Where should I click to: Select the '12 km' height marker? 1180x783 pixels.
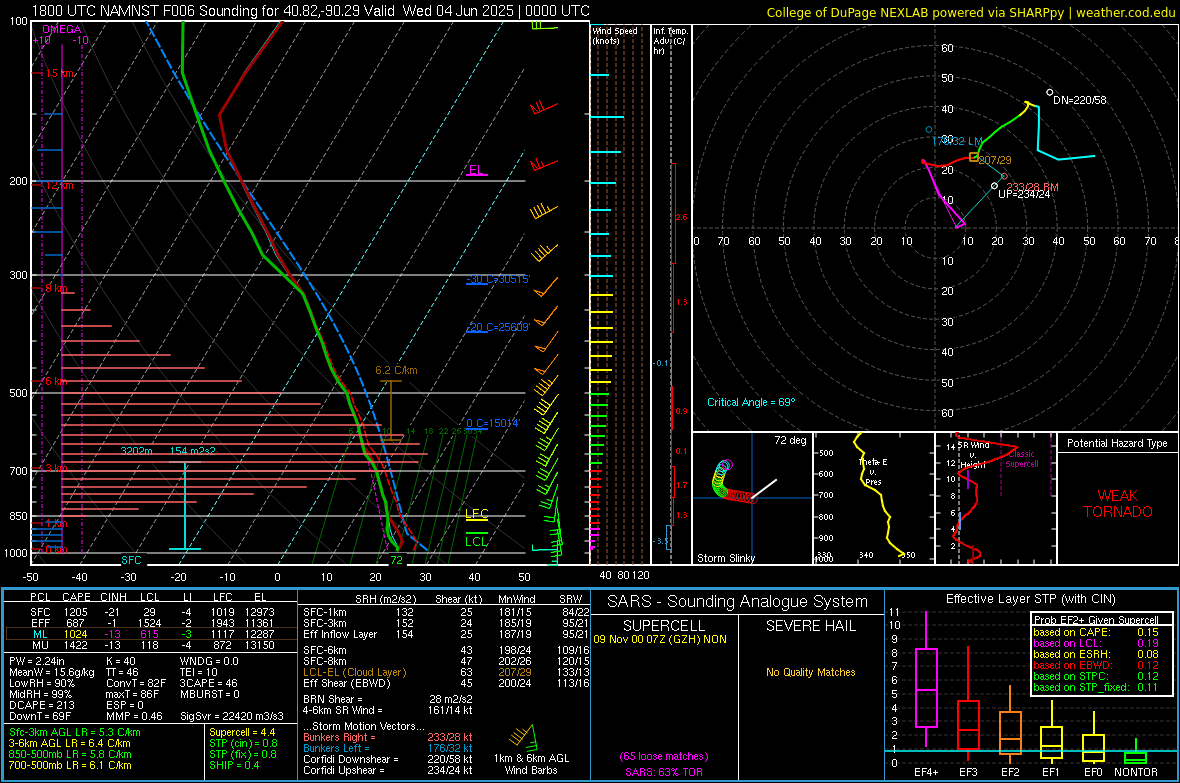[x=59, y=185]
